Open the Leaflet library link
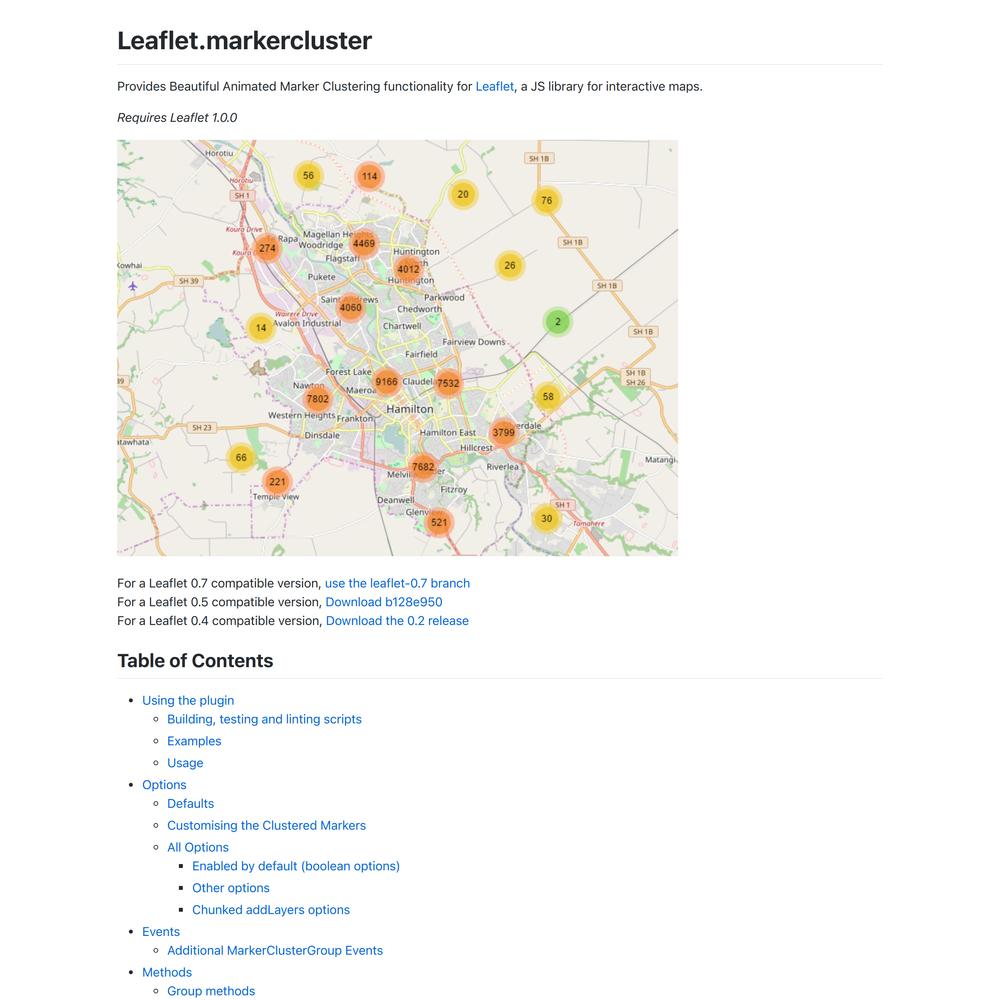Viewport: 1000px width, 1000px height. click(x=494, y=86)
